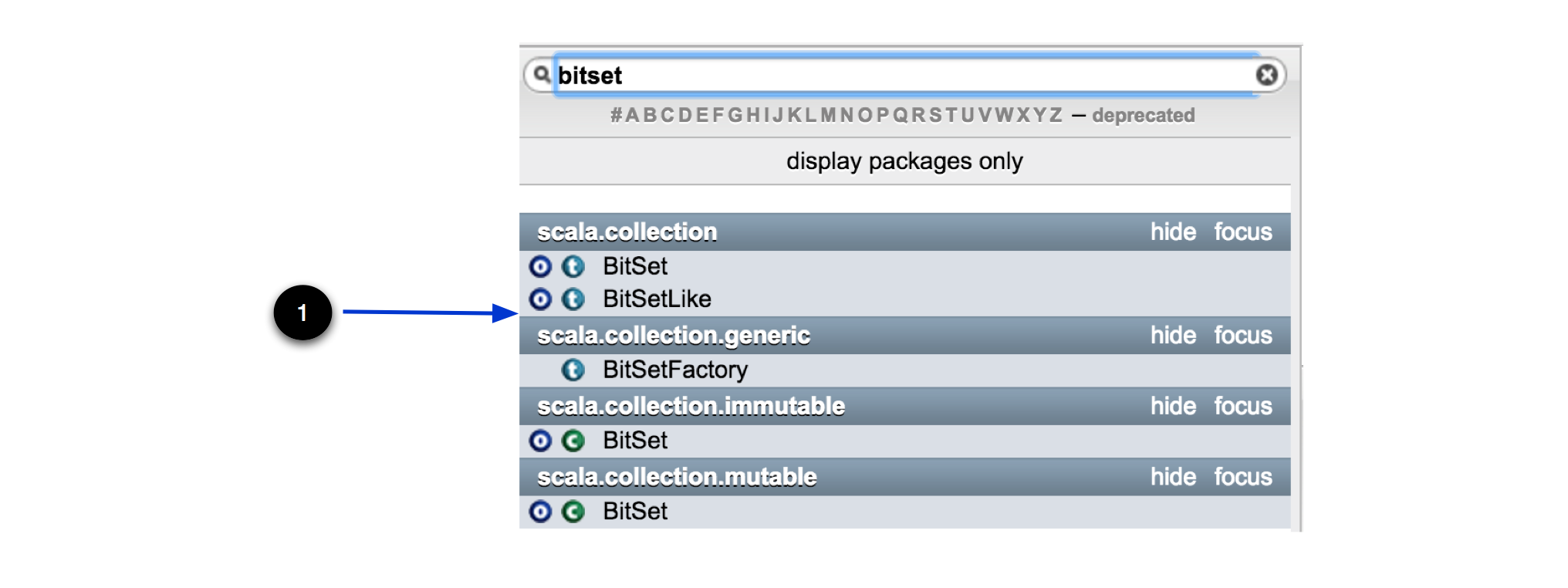Click the BitSetLike object icon

tap(540, 299)
